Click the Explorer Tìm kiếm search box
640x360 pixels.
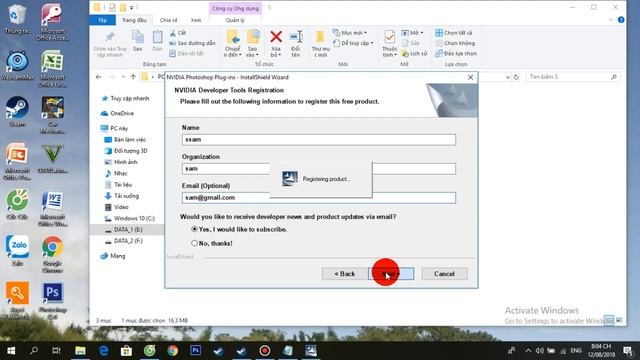point(573,77)
